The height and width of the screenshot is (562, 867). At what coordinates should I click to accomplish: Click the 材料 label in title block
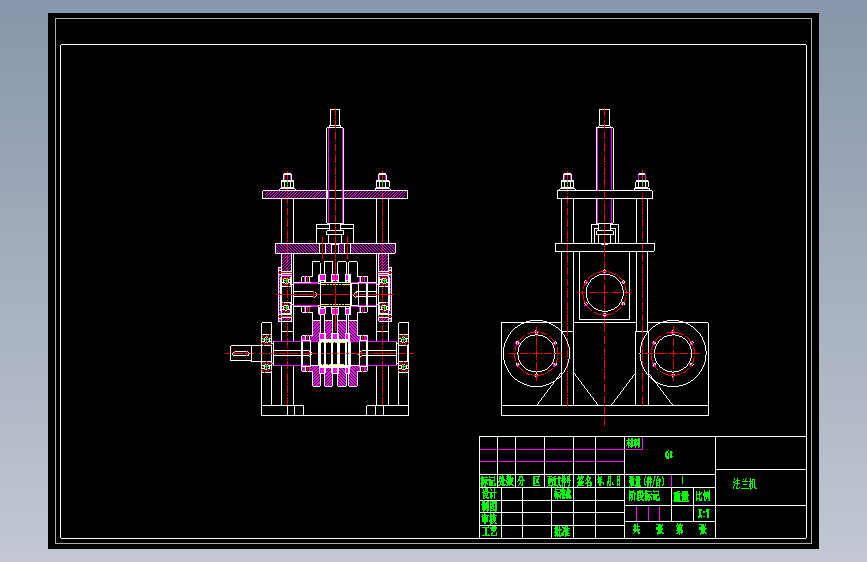[x=634, y=443]
